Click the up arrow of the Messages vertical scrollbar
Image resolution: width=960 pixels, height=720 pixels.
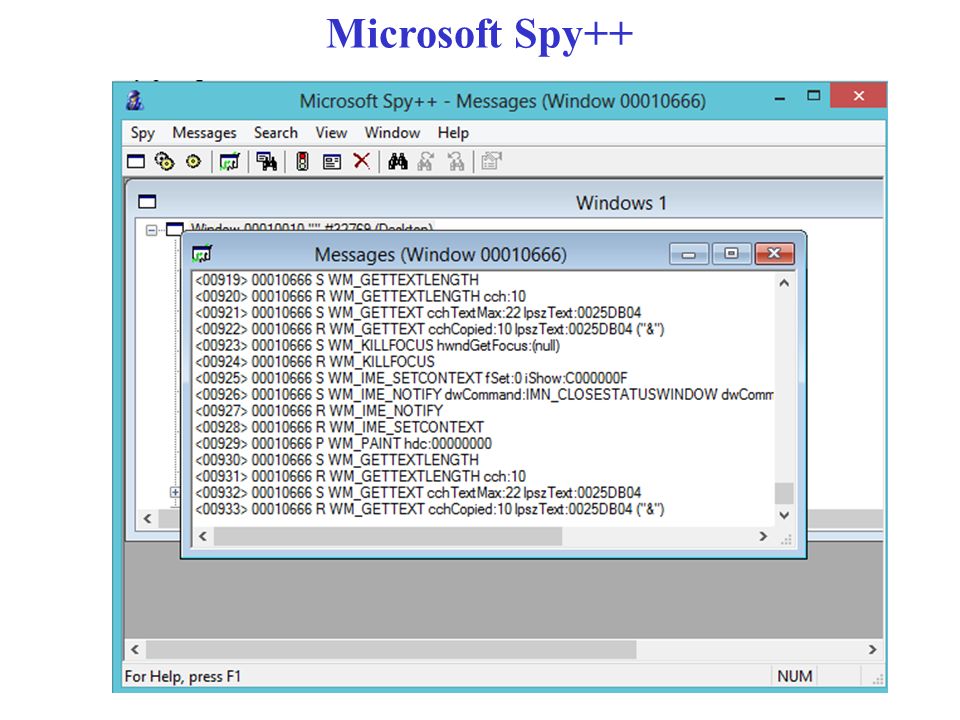(x=784, y=283)
